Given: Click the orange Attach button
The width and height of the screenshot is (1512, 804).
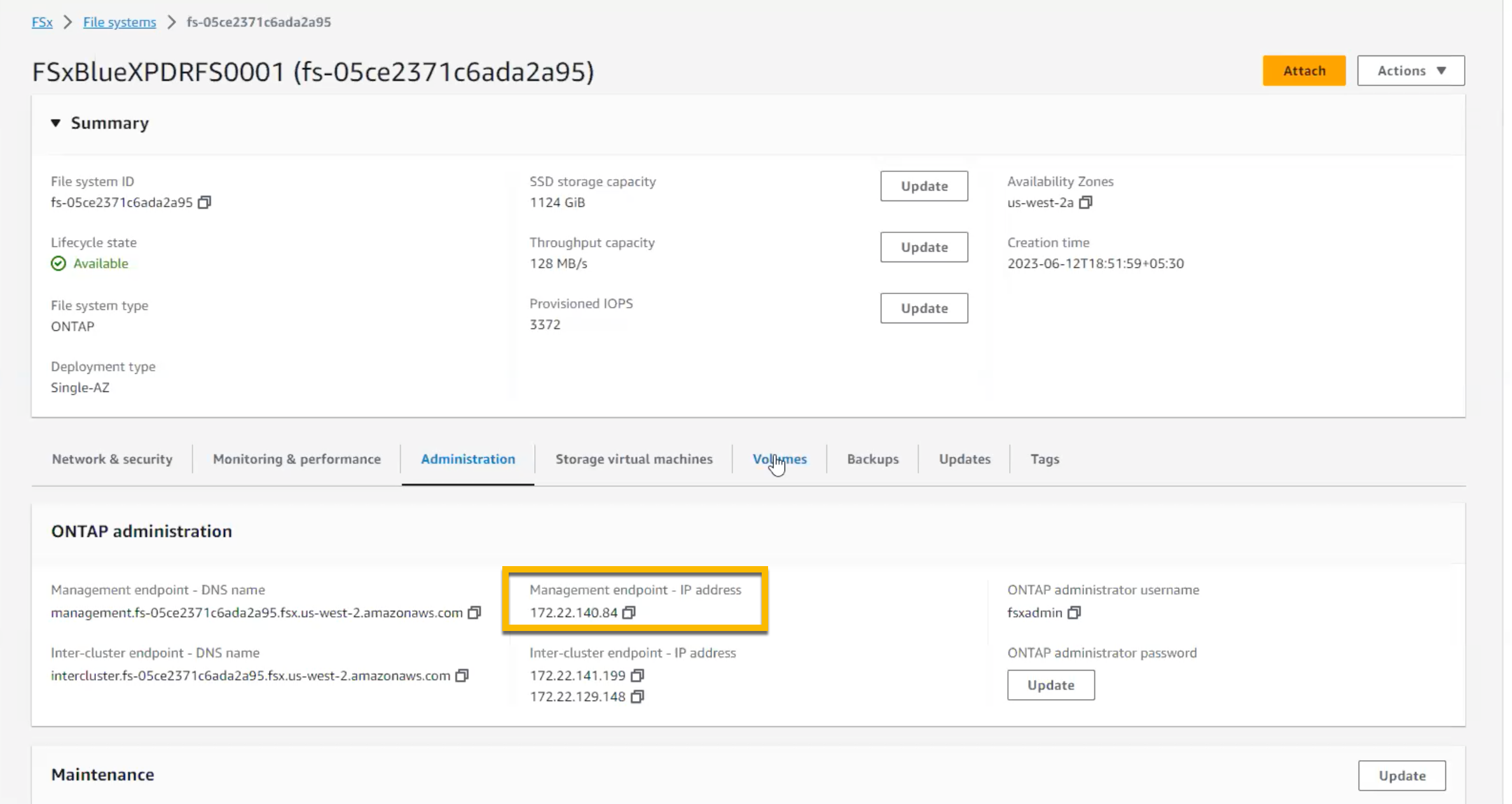Looking at the screenshot, I should pos(1304,71).
